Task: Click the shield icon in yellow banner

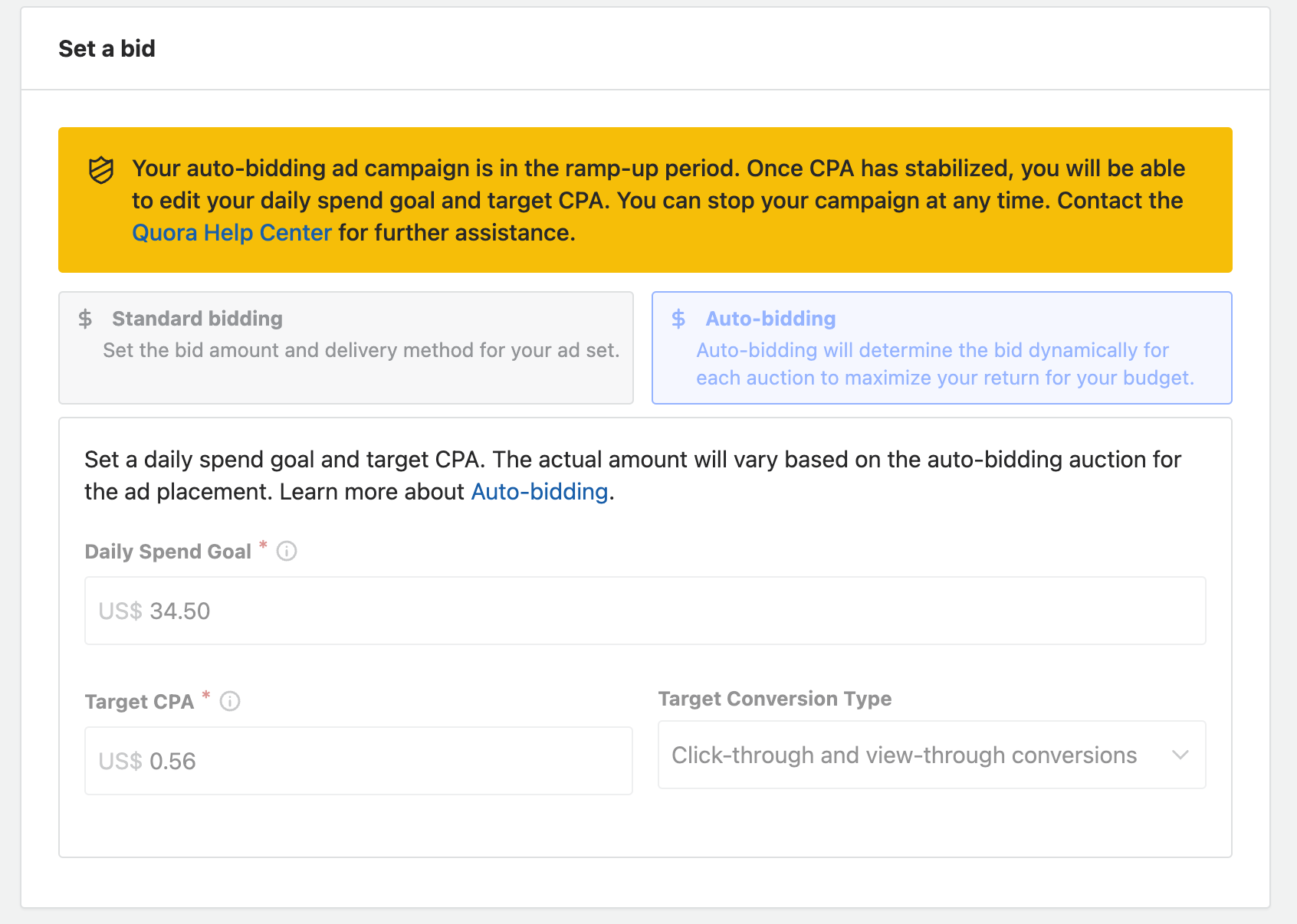Action: (x=101, y=170)
